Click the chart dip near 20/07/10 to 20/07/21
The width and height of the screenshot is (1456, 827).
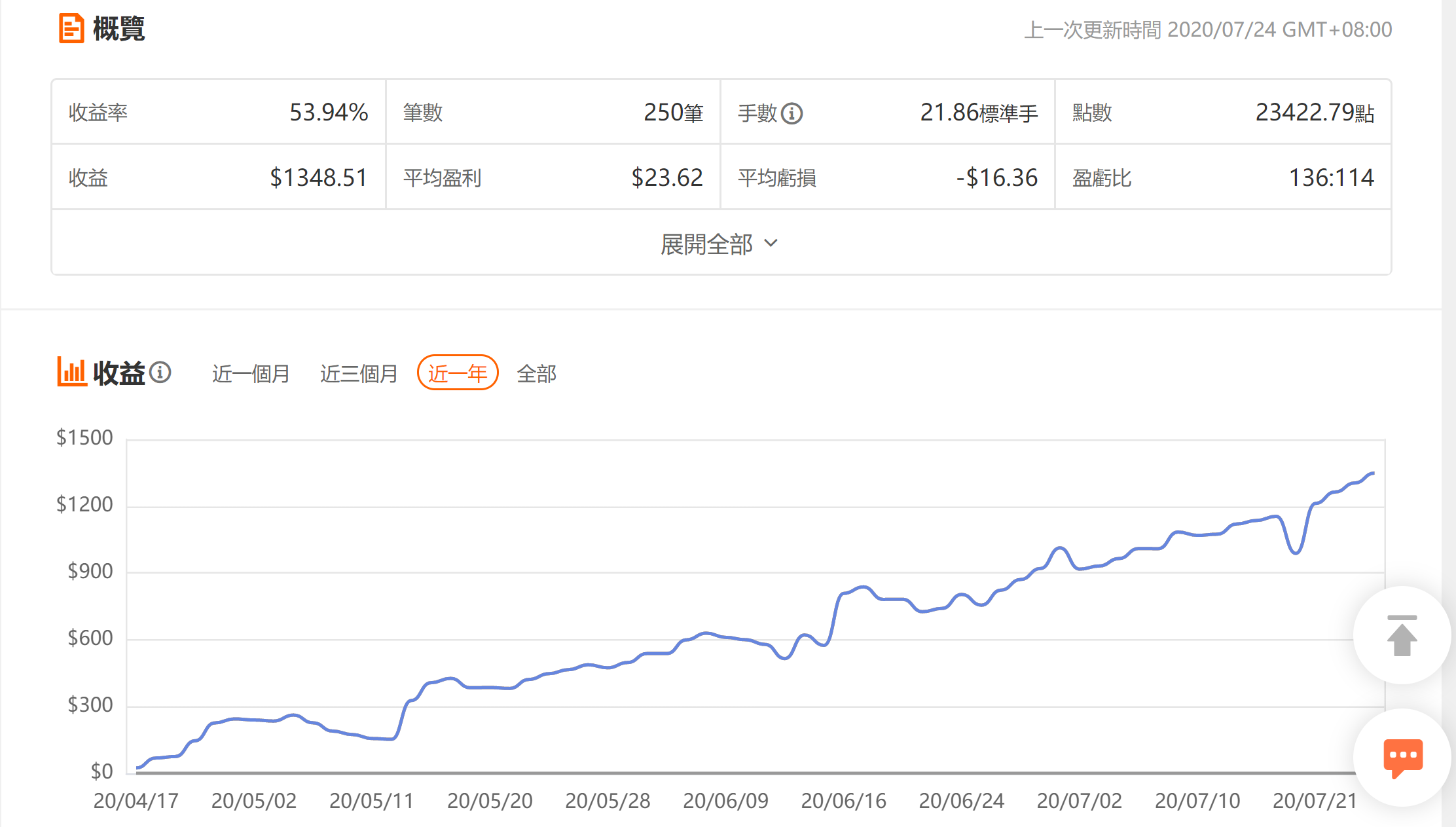tap(1295, 552)
